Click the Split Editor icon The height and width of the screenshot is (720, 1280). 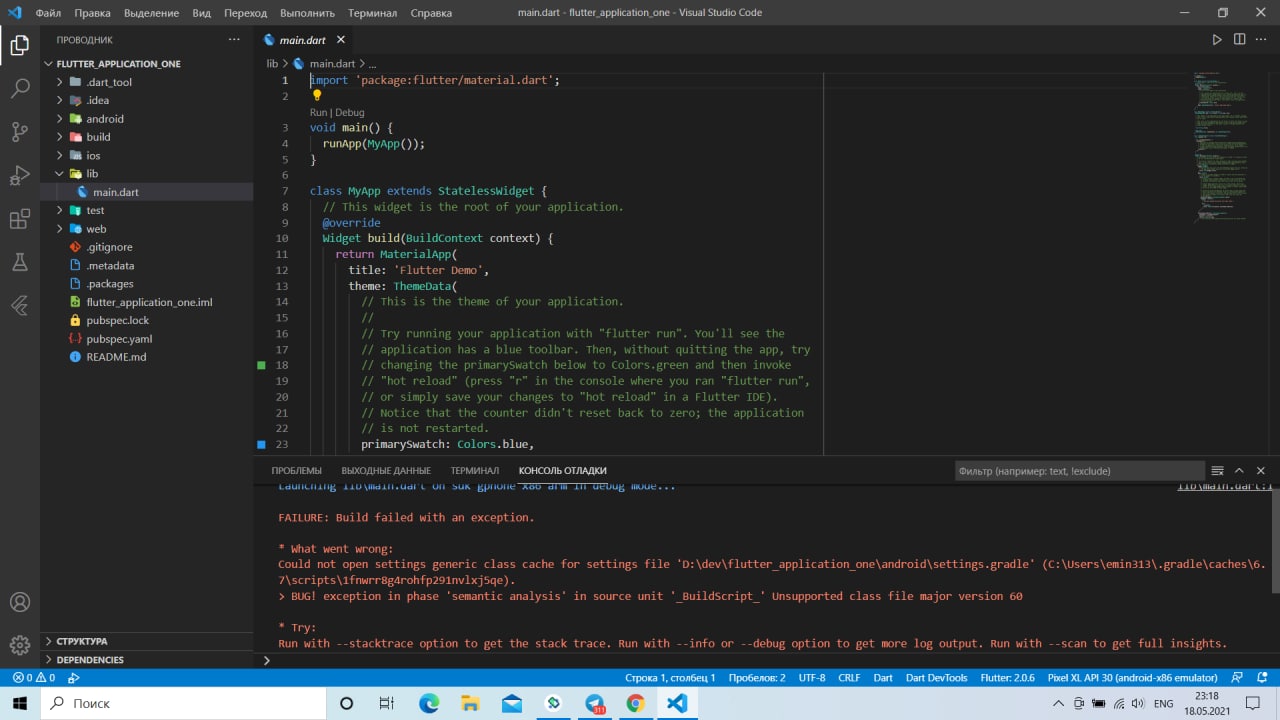coord(1240,40)
